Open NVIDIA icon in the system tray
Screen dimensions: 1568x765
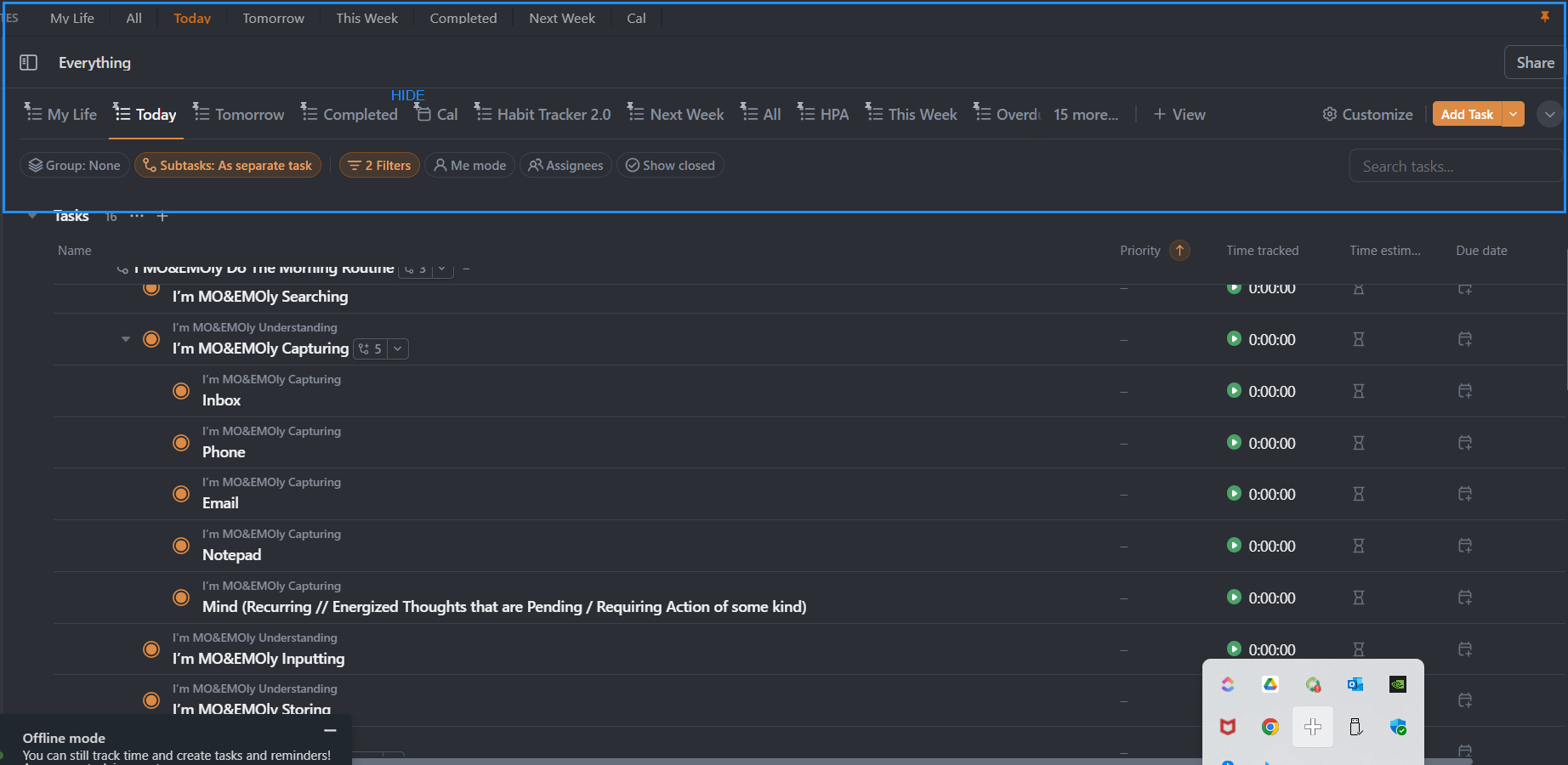pyautogui.click(x=1398, y=684)
